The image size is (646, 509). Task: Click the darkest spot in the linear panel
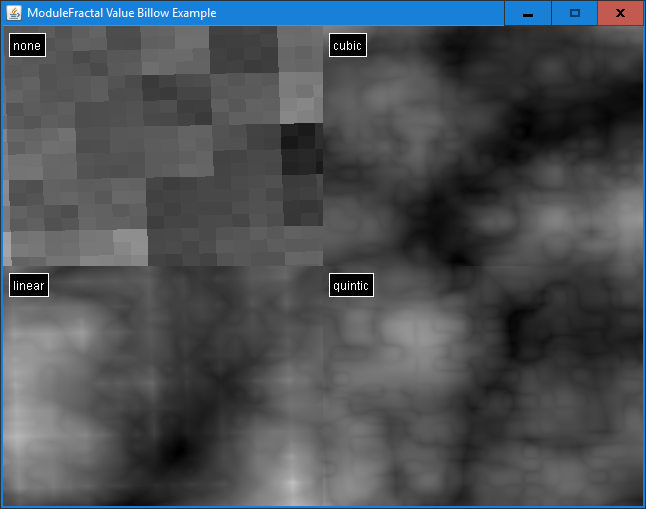(177, 452)
